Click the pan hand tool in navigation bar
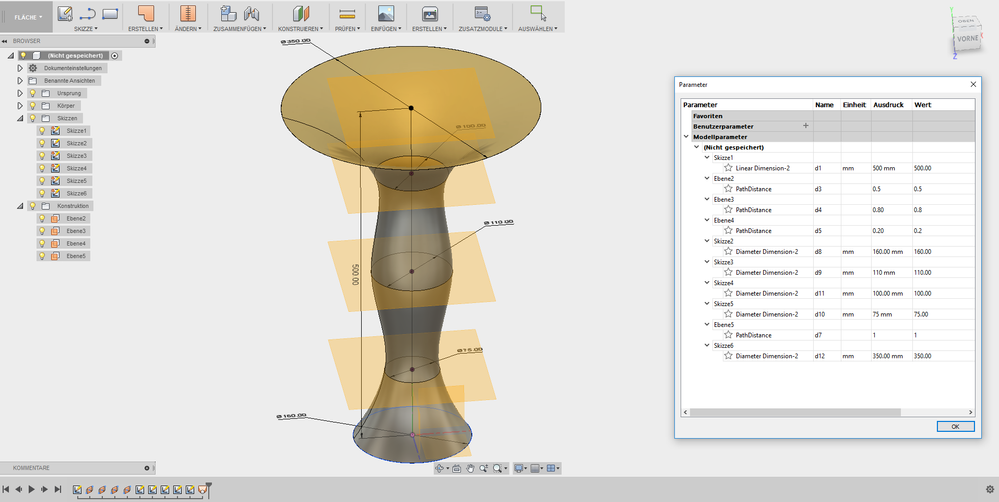 click(x=470, y=468)
